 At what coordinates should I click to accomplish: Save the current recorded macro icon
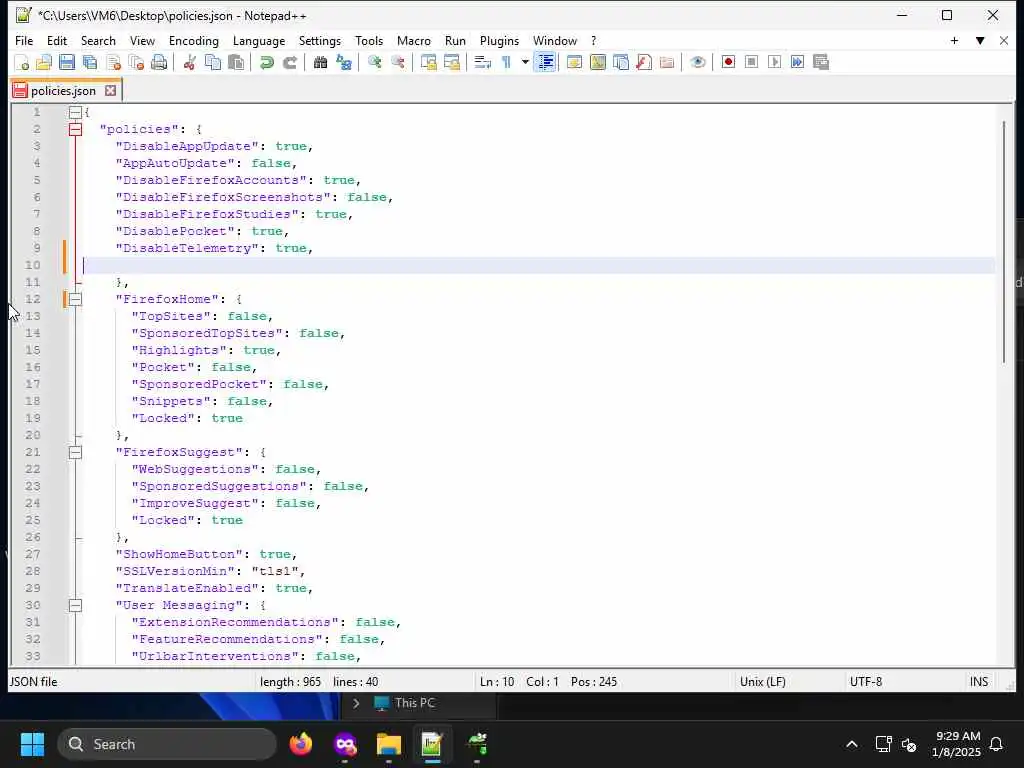821,62
